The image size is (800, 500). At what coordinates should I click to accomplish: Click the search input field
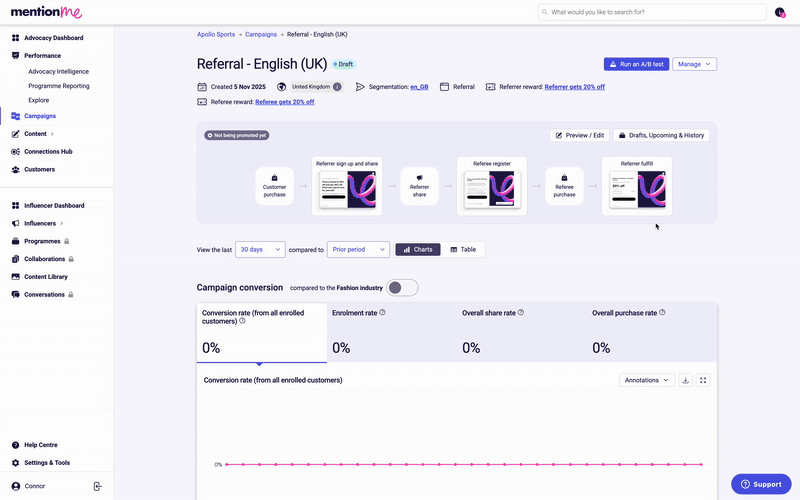coord(652,12)
